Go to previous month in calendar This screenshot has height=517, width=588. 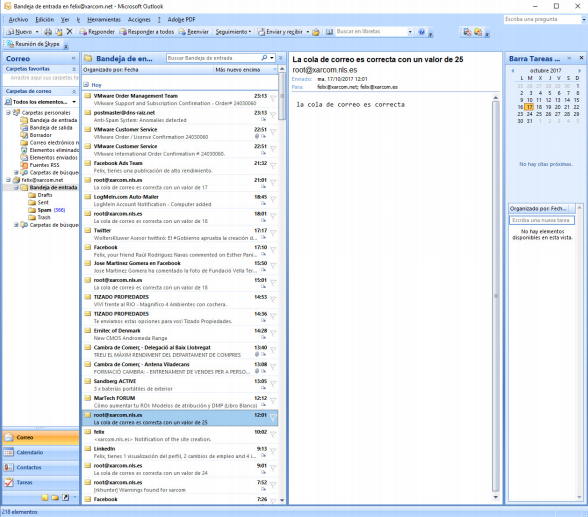pyautogui.click(x=513, y=70)
